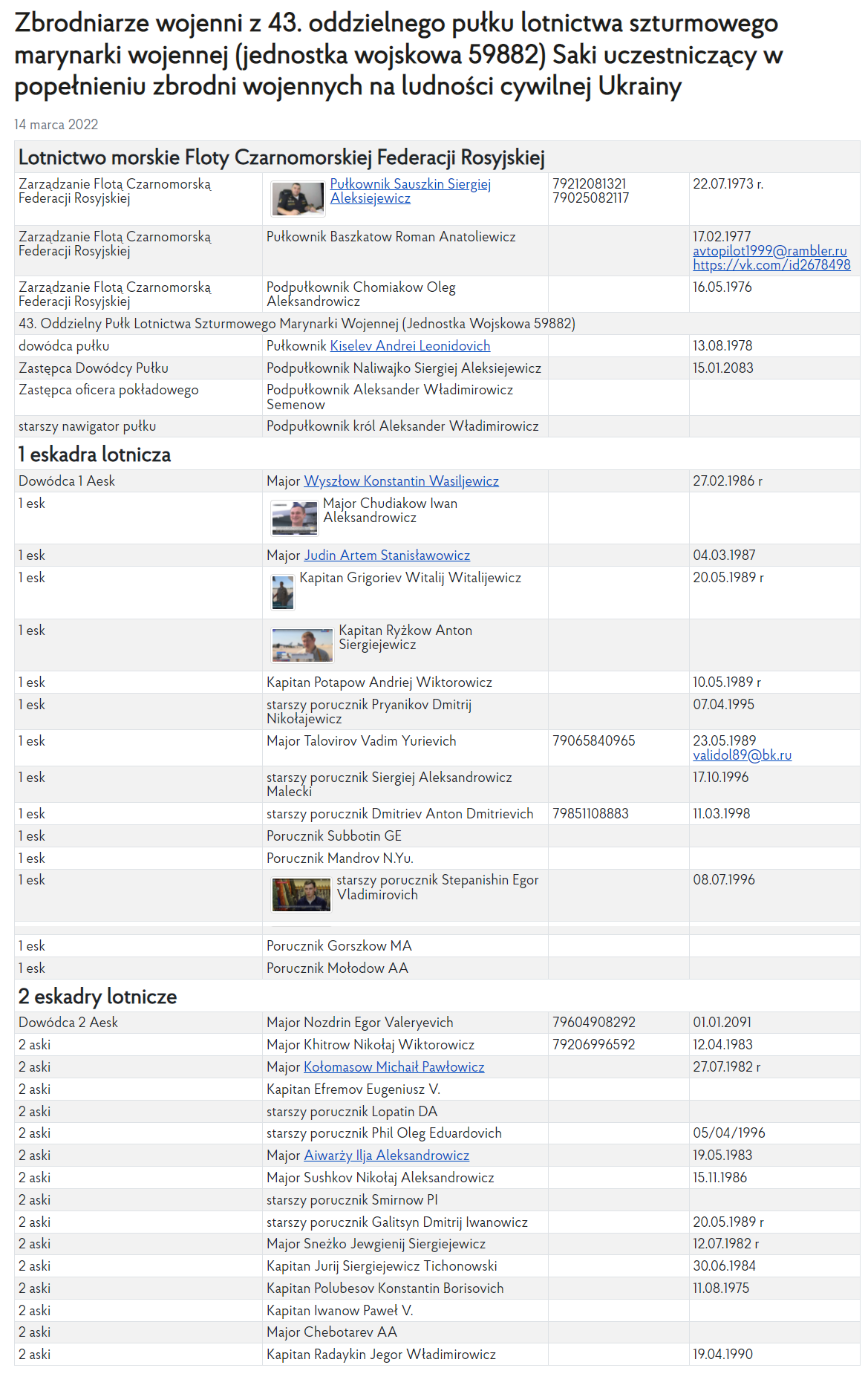Open the vk.com profile link

[x=771, y=265]
